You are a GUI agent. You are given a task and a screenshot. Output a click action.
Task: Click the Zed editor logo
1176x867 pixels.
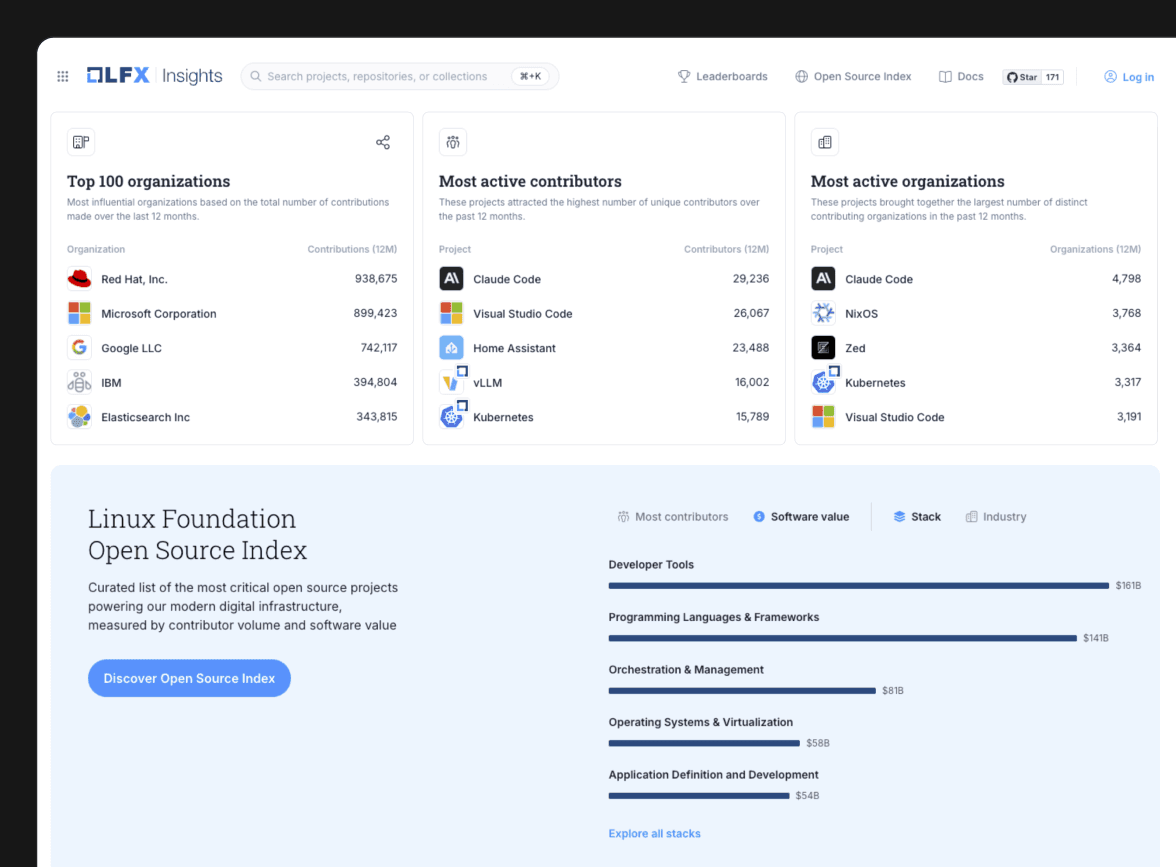[823, 347]
